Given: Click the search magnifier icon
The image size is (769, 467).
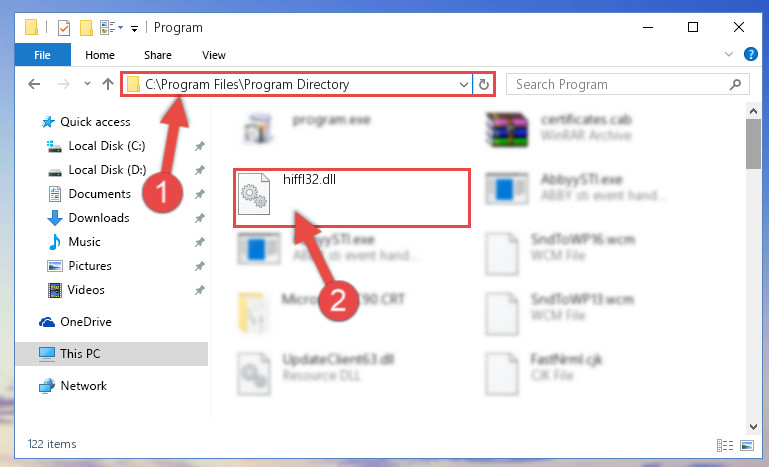Looking at the screenshot, I should (x=735, y=84).
